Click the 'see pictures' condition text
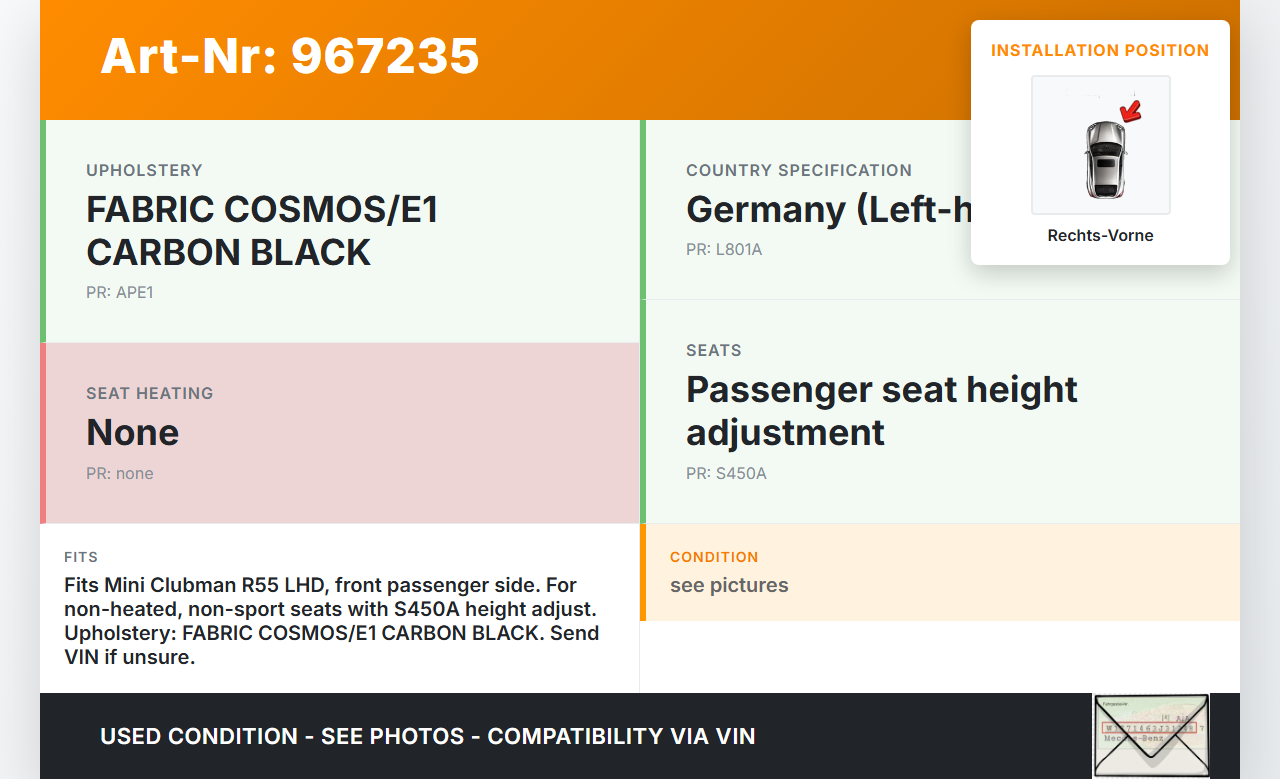The height and width of the screenshot is (779, 1280). 729,585
